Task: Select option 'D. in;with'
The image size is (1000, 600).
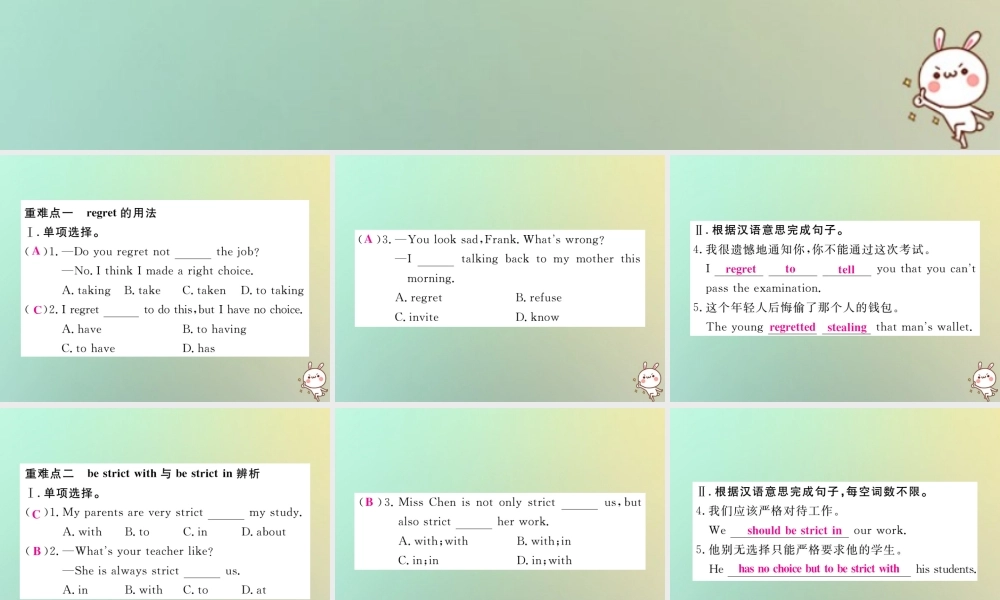Action: (x=544, y=560)
